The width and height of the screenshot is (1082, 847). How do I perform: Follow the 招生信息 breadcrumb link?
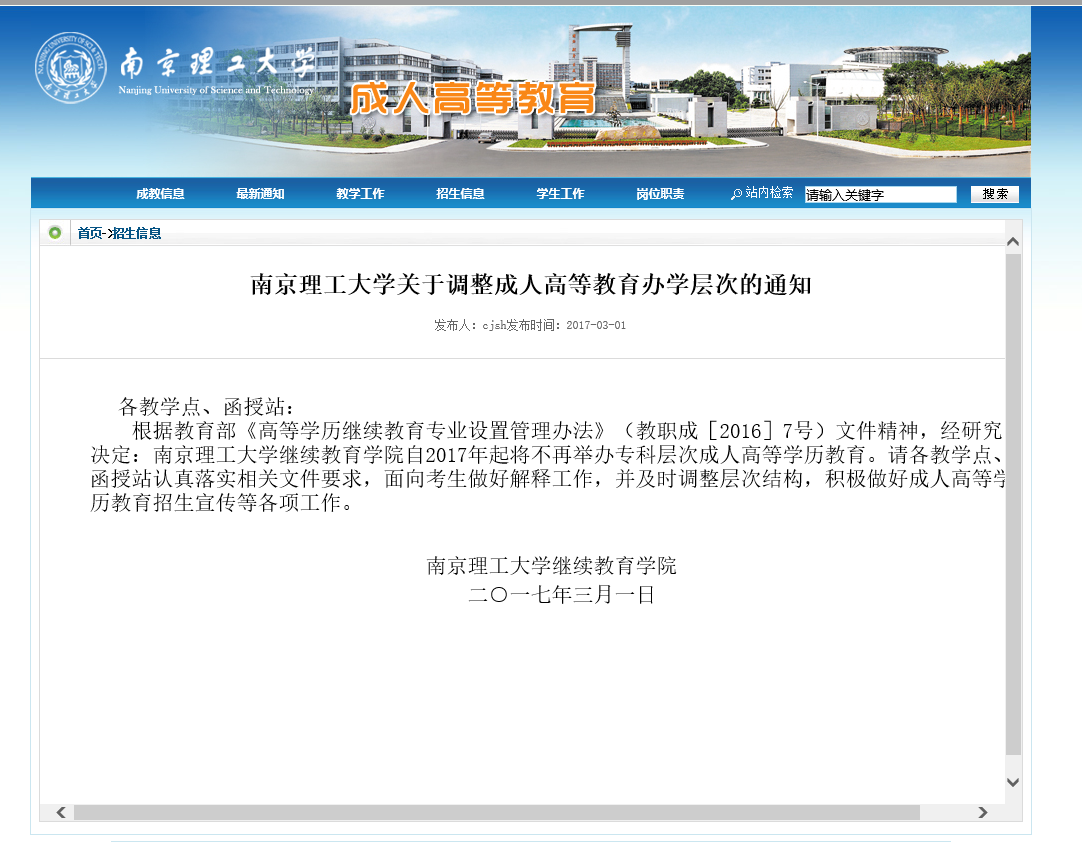click(x=137, y=233)
